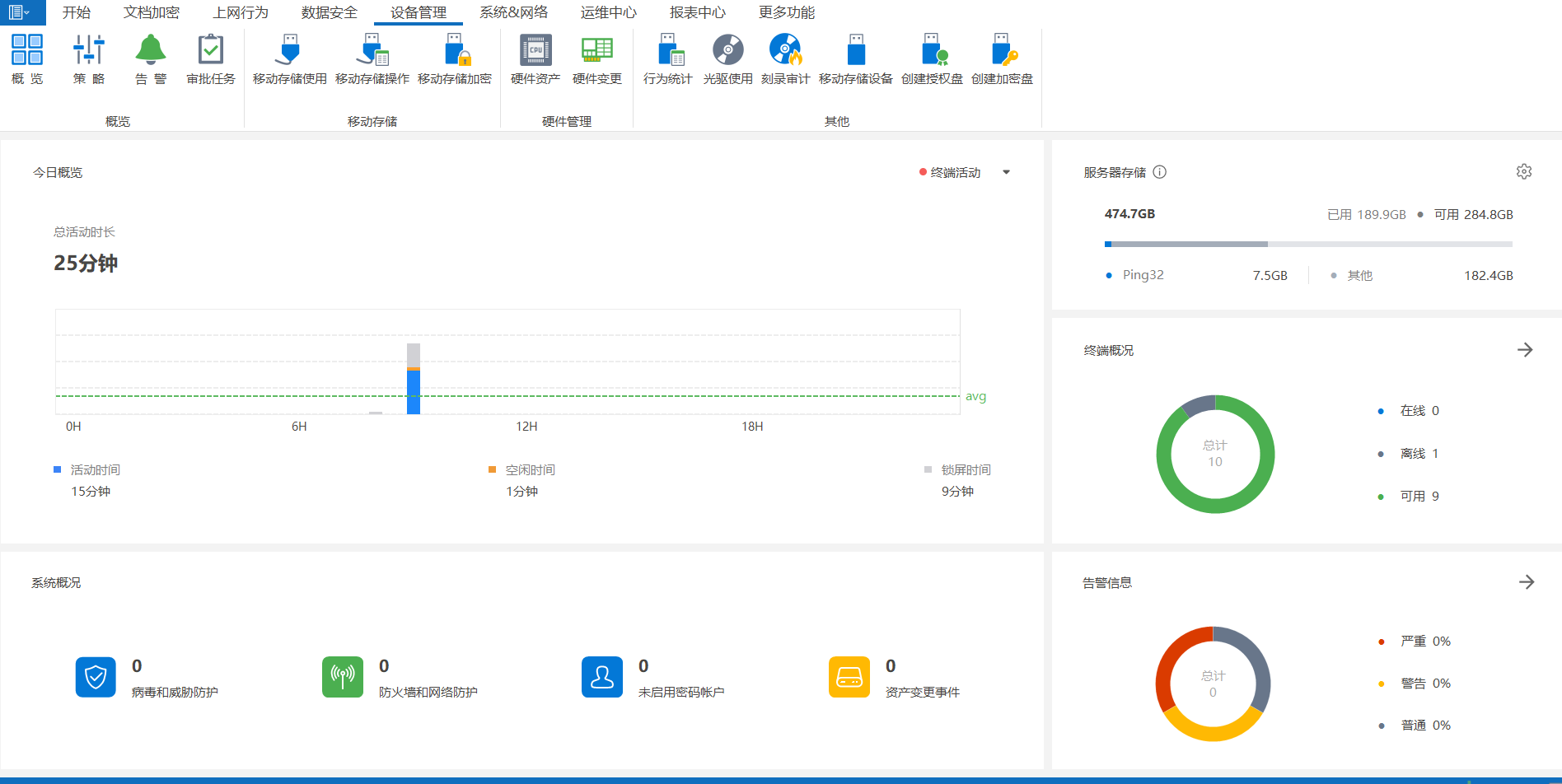The width and height of the screenshot is (1562, 784).
Task: Expand the 终端活动 dropdown arrow
Action: tap(1006, 172)
